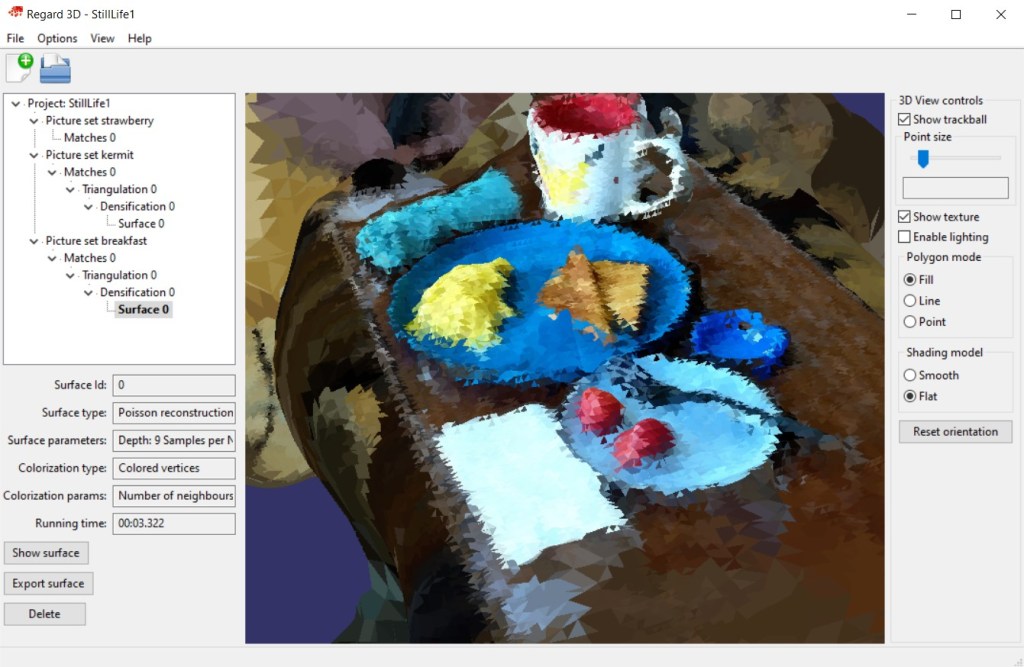Click the Surface type field
Screen dimensions: 1024x667
coord(174,412)
